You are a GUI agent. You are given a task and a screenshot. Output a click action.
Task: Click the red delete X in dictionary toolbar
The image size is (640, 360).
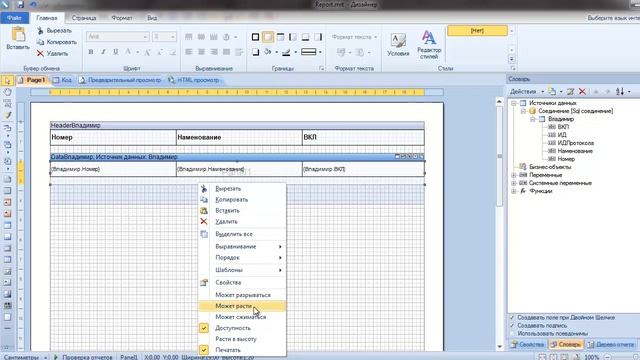582,91
